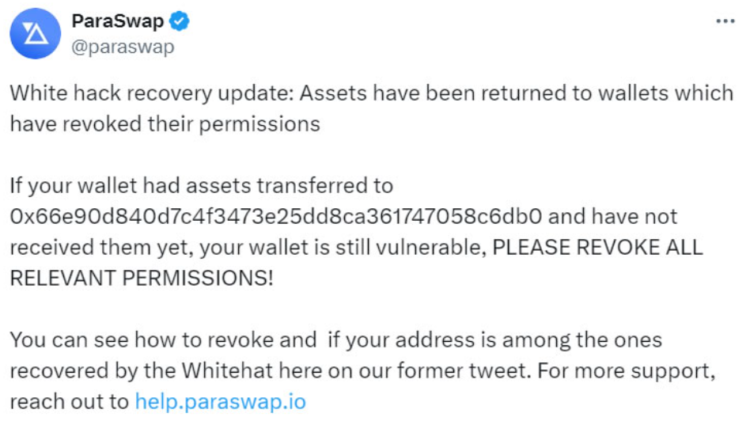This screenshot has height=421, width=750.
Task: Open the ParaSwap profile avatar
Action: click(x=34, y=35)
